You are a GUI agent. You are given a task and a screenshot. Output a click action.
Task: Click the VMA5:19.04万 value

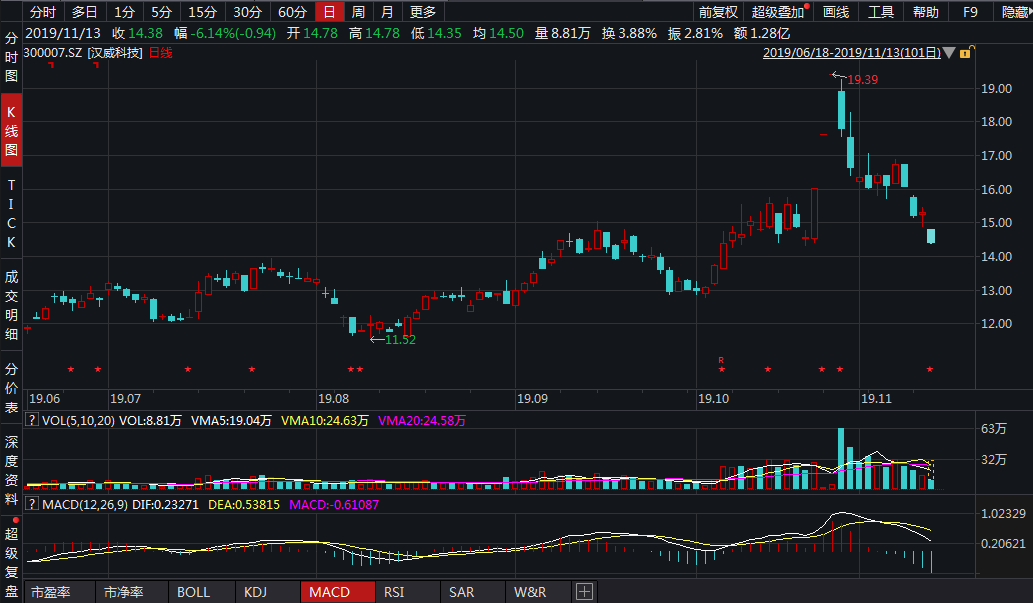click(231, 420)
